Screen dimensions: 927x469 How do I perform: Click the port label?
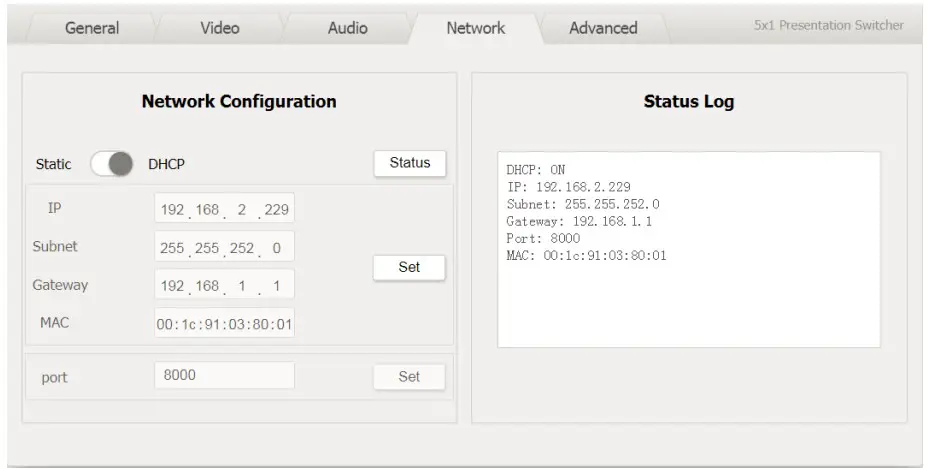[54, 377]
